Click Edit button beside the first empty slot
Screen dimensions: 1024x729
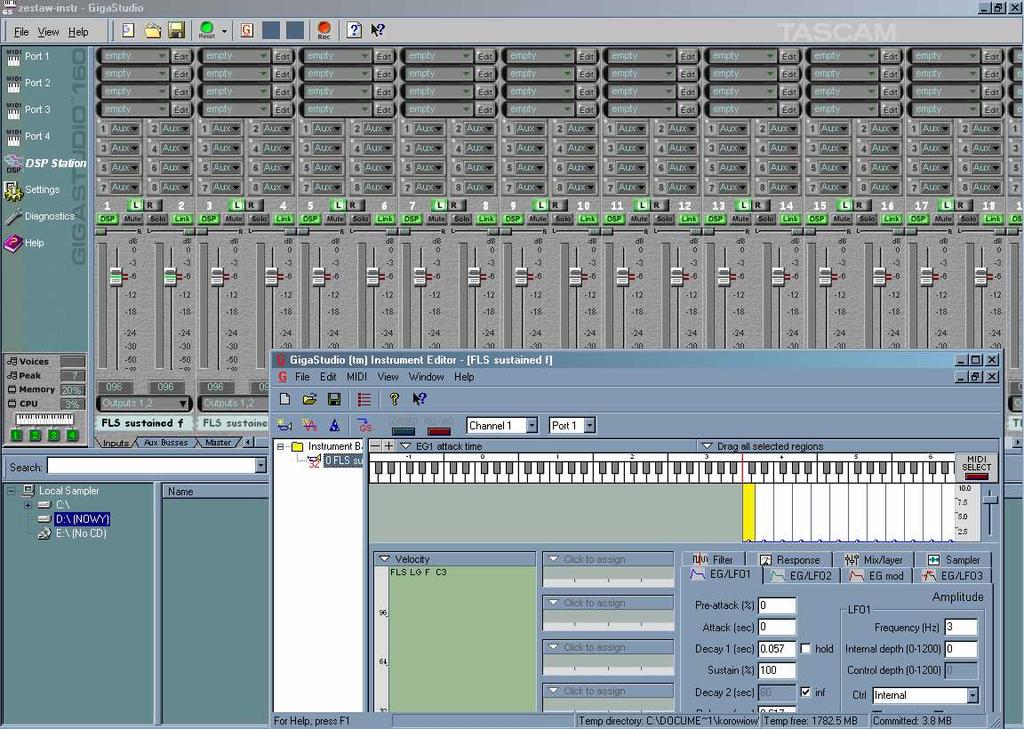coord(181,56)
